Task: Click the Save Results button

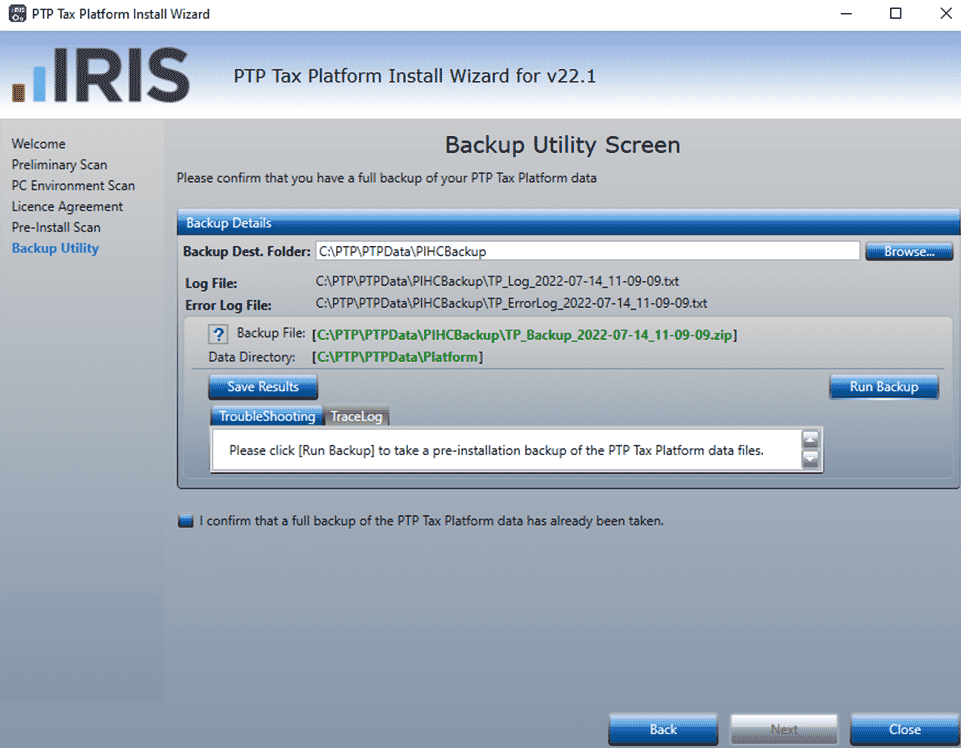Action: 263,387
